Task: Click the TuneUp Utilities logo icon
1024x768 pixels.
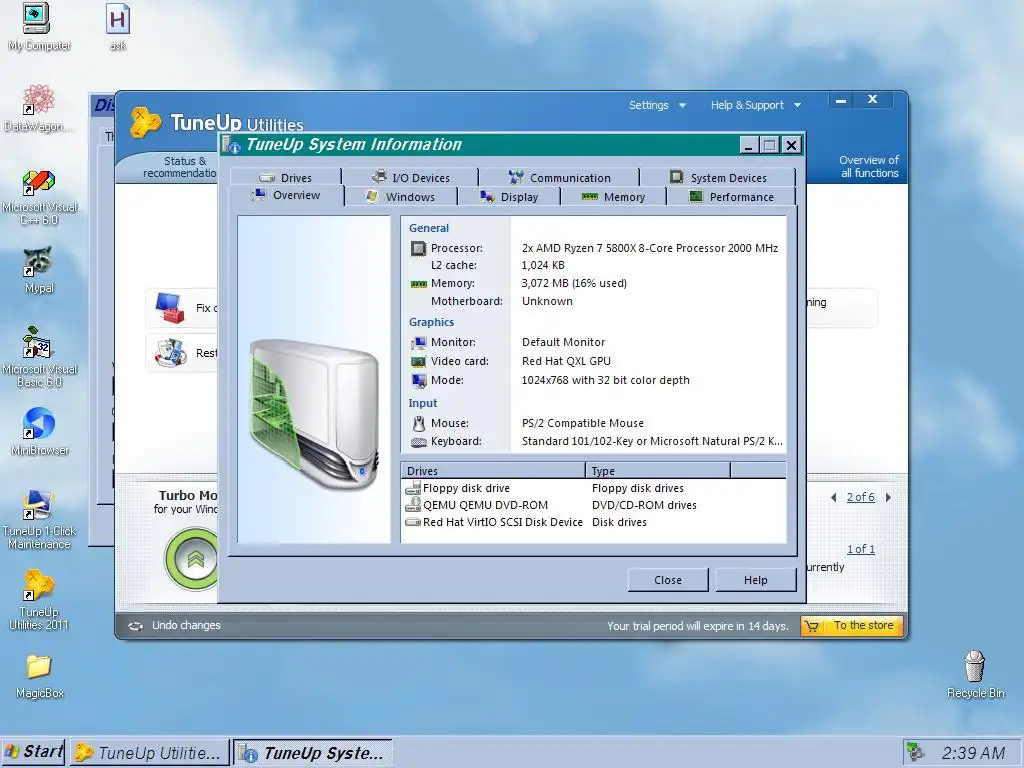Action: pos(145,121)
